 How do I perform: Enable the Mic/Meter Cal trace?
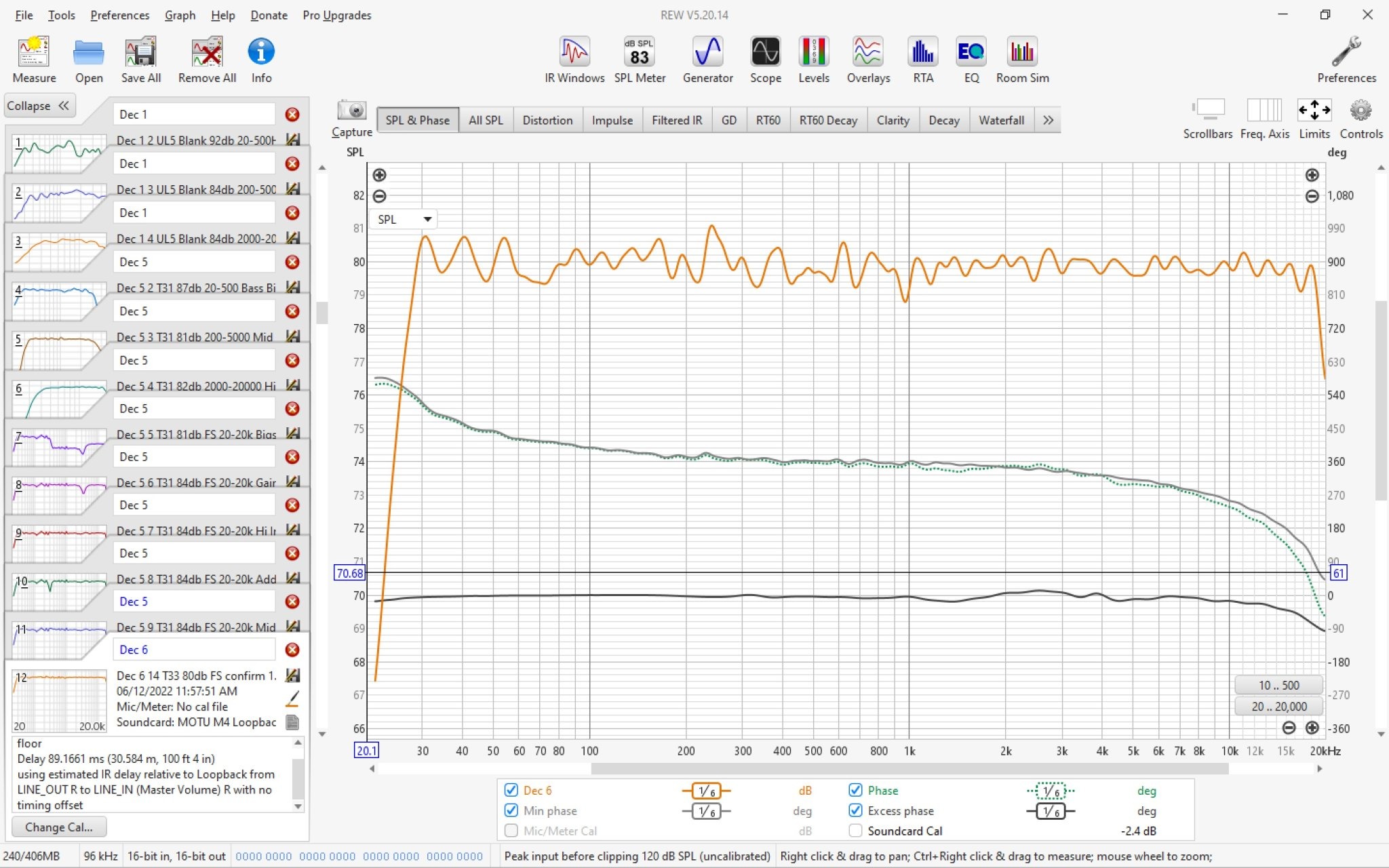[511, 831]
